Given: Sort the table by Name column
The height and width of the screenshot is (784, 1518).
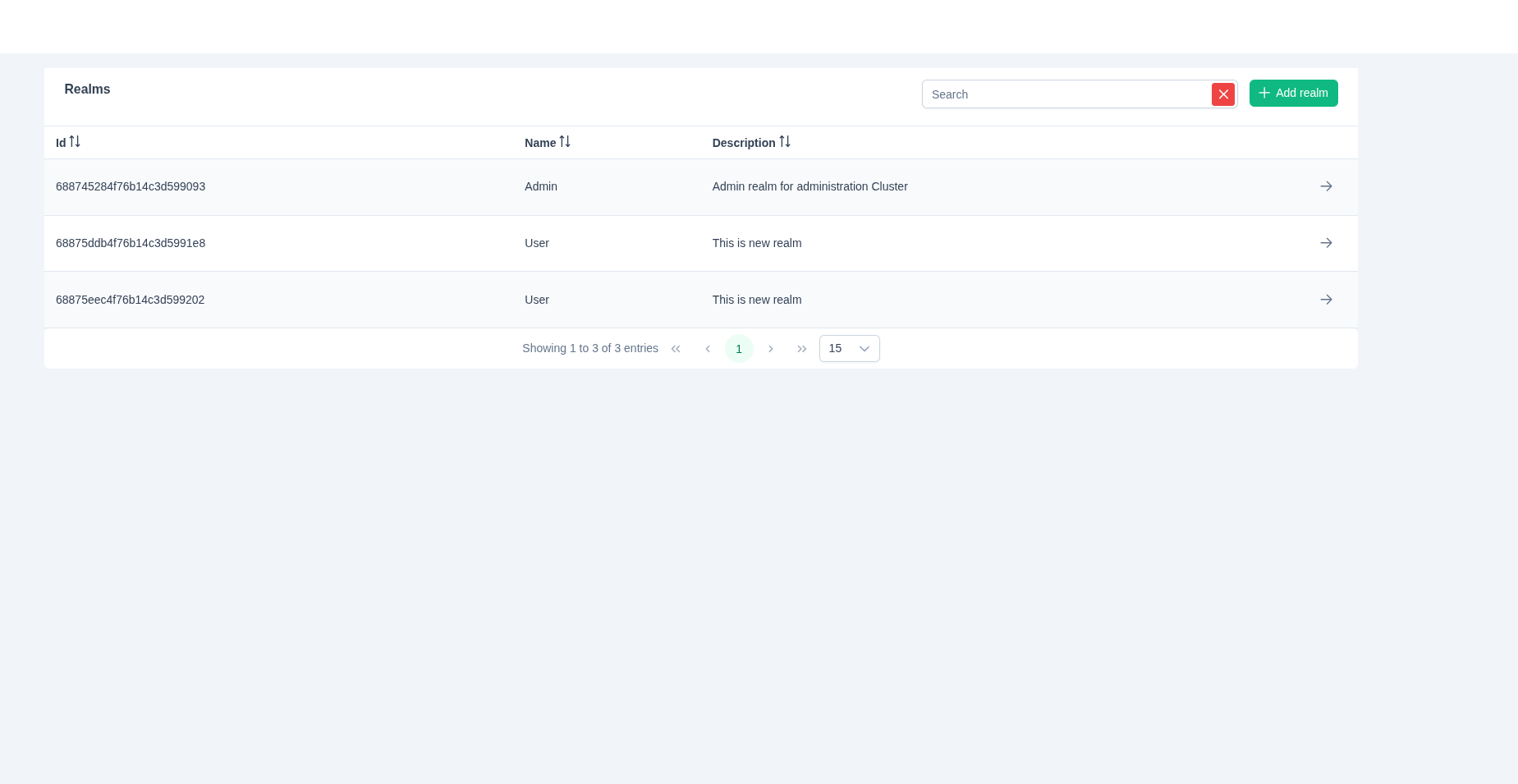Looking at the screenshot, I should point(564,142).
